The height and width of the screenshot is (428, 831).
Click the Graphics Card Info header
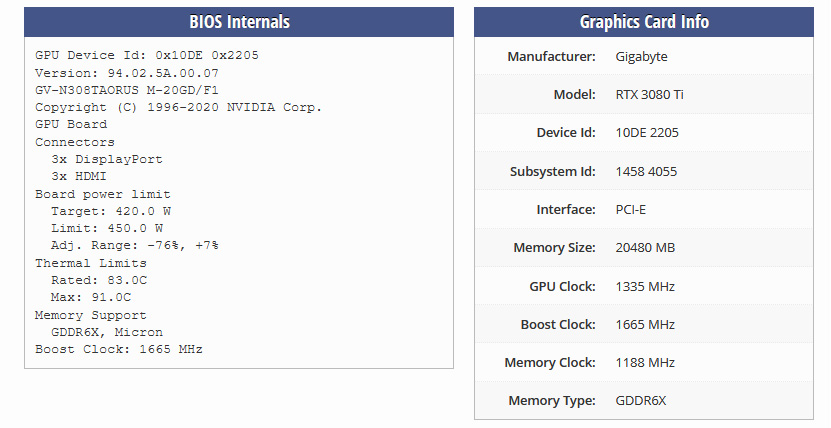coord(643,22)
